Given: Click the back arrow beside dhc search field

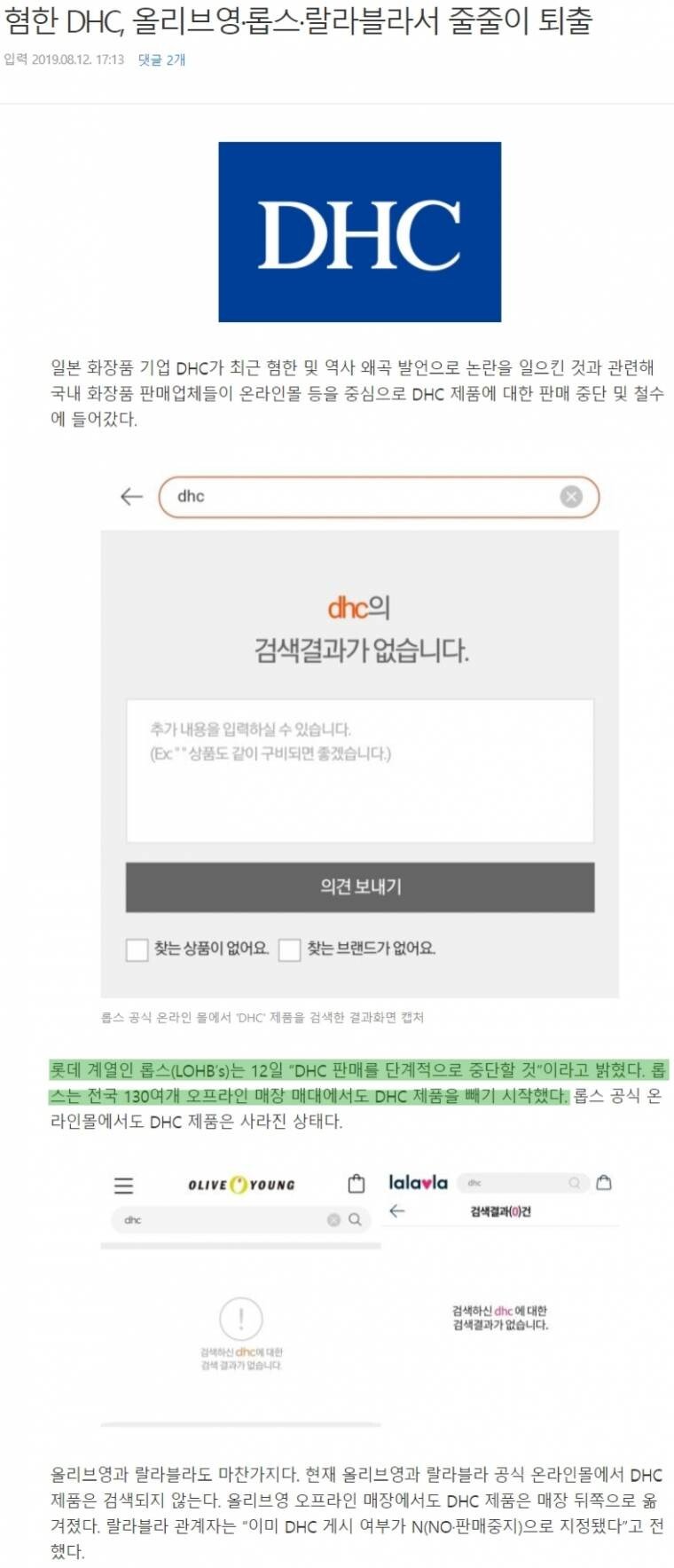Looking at the screenshot, I should 131,496.
